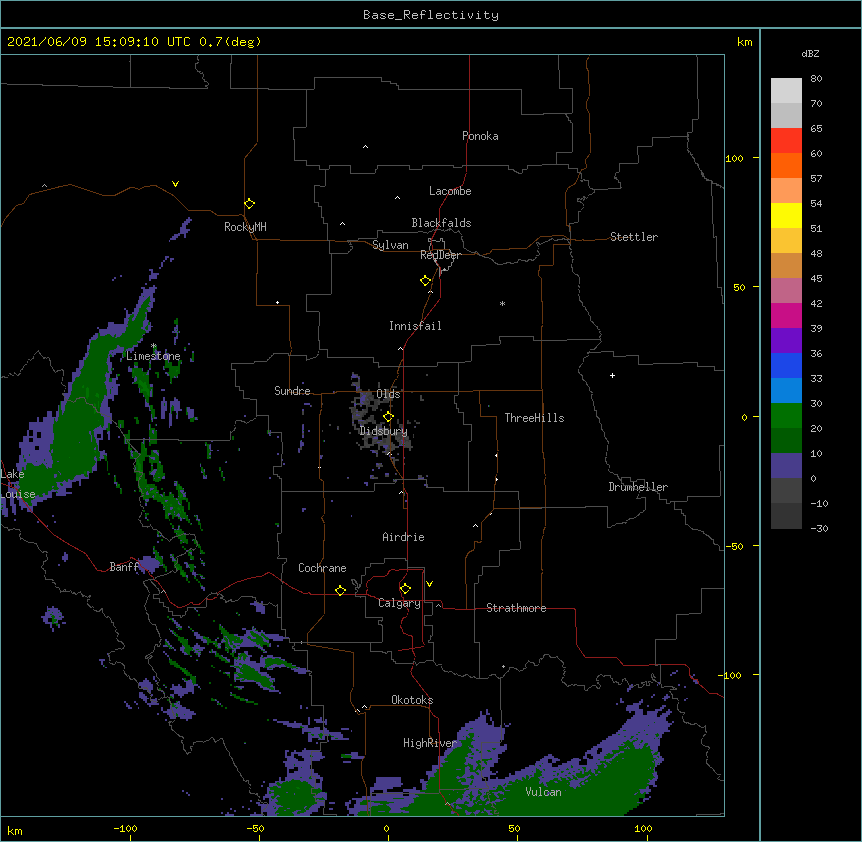The height and width of the screenshot is (842, 862).
Task: Click the yellow diamond marker near RockyMH
Action: click(249, 203)
